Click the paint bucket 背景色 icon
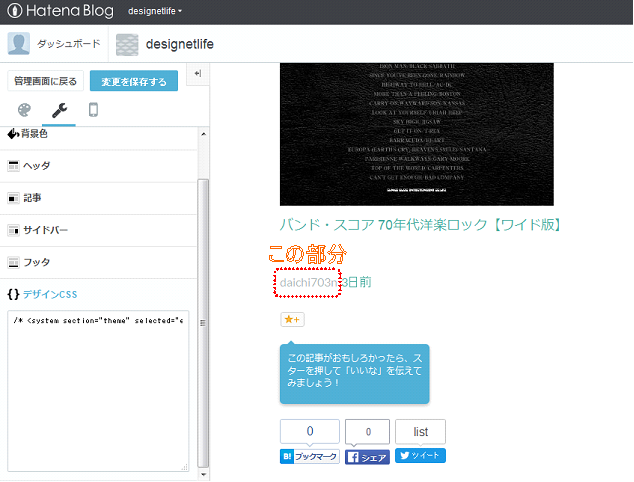This screenshot has height=482, width=634. 13,134
